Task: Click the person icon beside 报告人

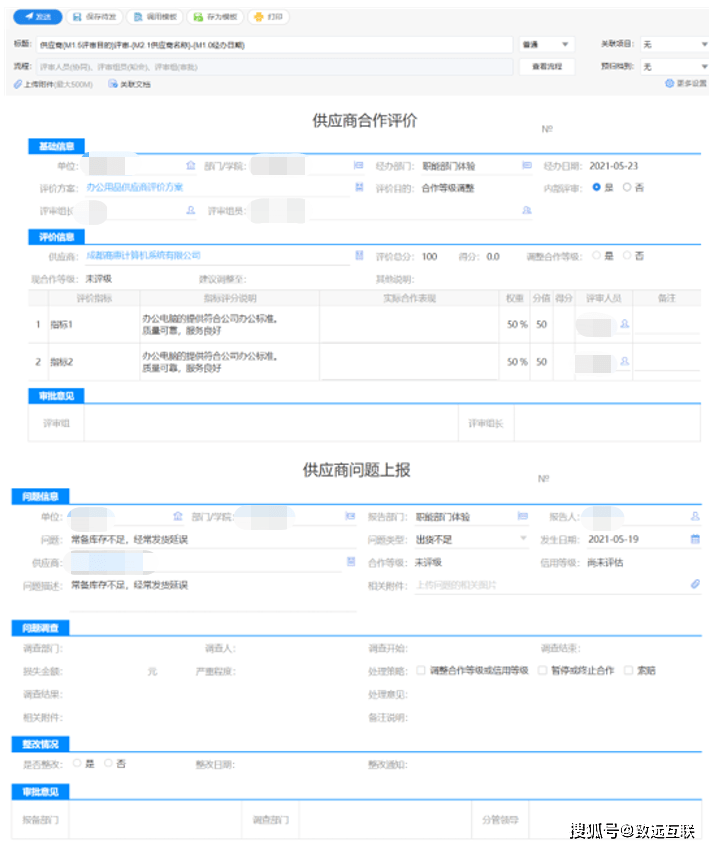Action: (x=695, y=517)
